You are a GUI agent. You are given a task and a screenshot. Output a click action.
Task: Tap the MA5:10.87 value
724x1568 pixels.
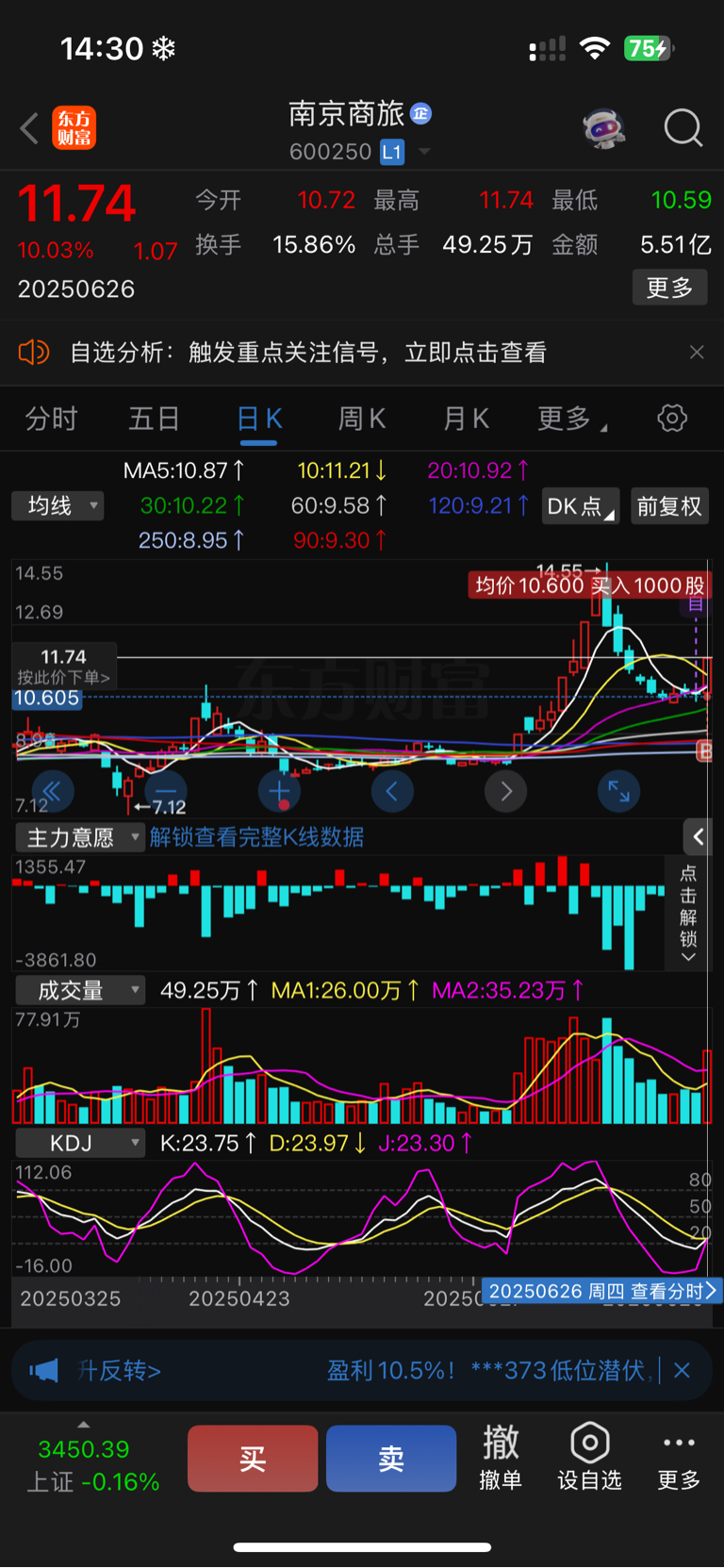(185, 470)
